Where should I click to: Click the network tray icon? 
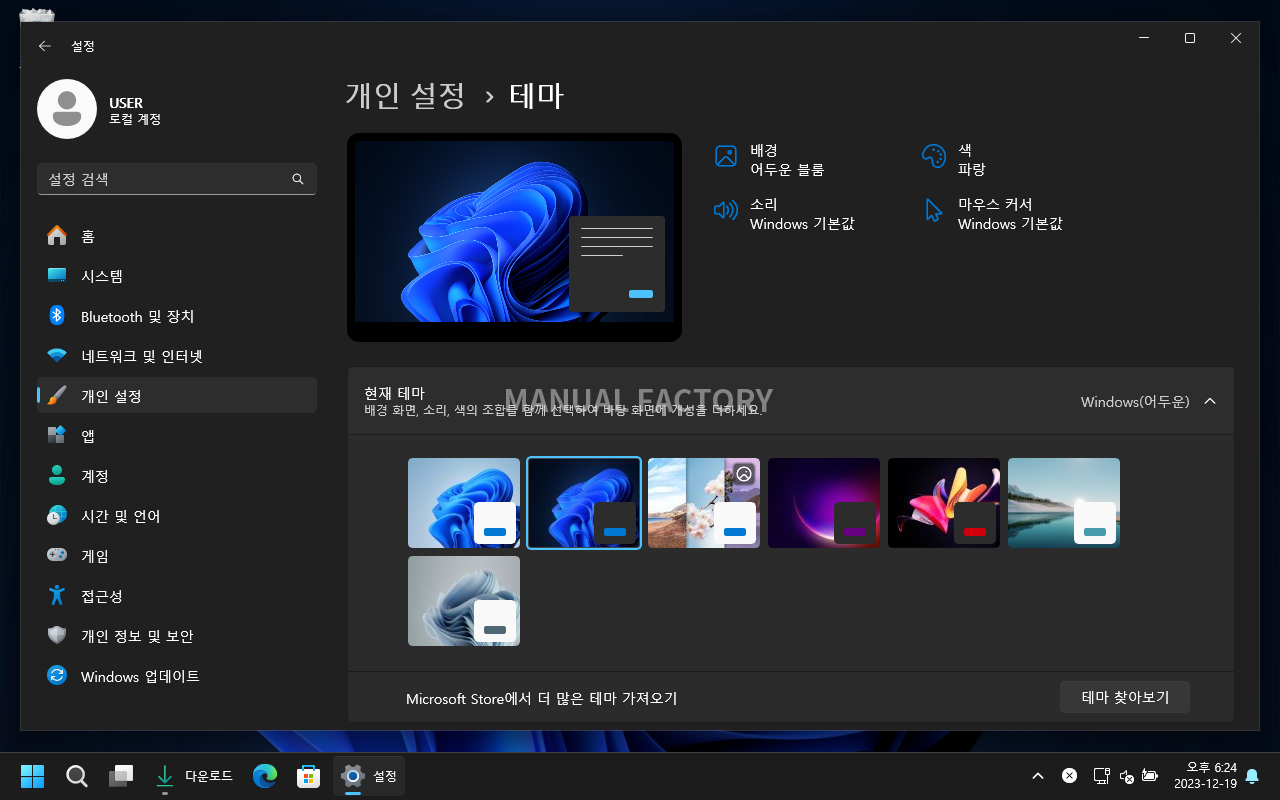pos(1101,776)
